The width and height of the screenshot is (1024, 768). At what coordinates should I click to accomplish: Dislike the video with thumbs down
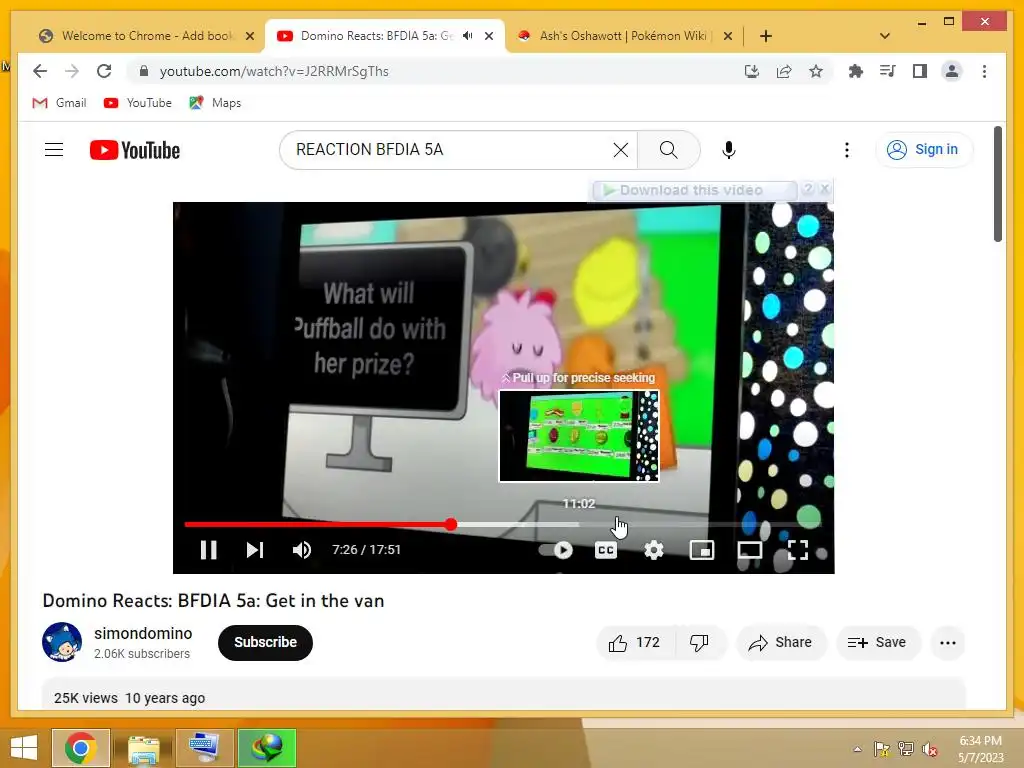point(699,643)
